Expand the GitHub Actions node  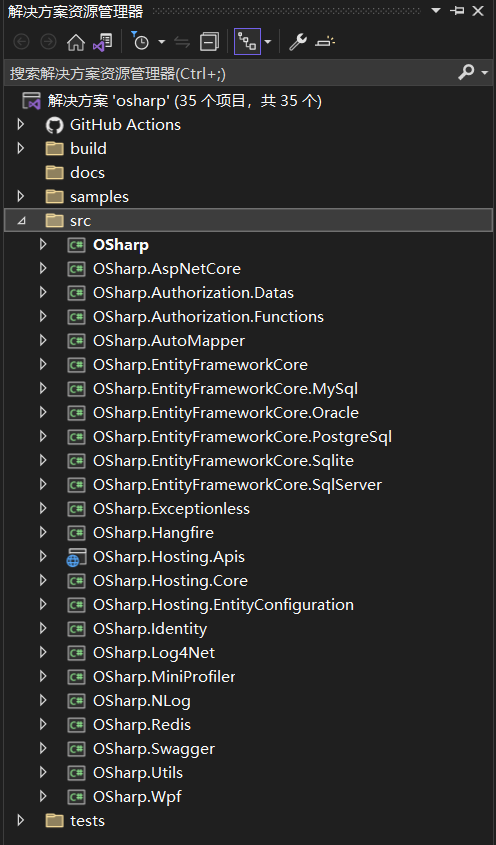click(x=21, y=124)
